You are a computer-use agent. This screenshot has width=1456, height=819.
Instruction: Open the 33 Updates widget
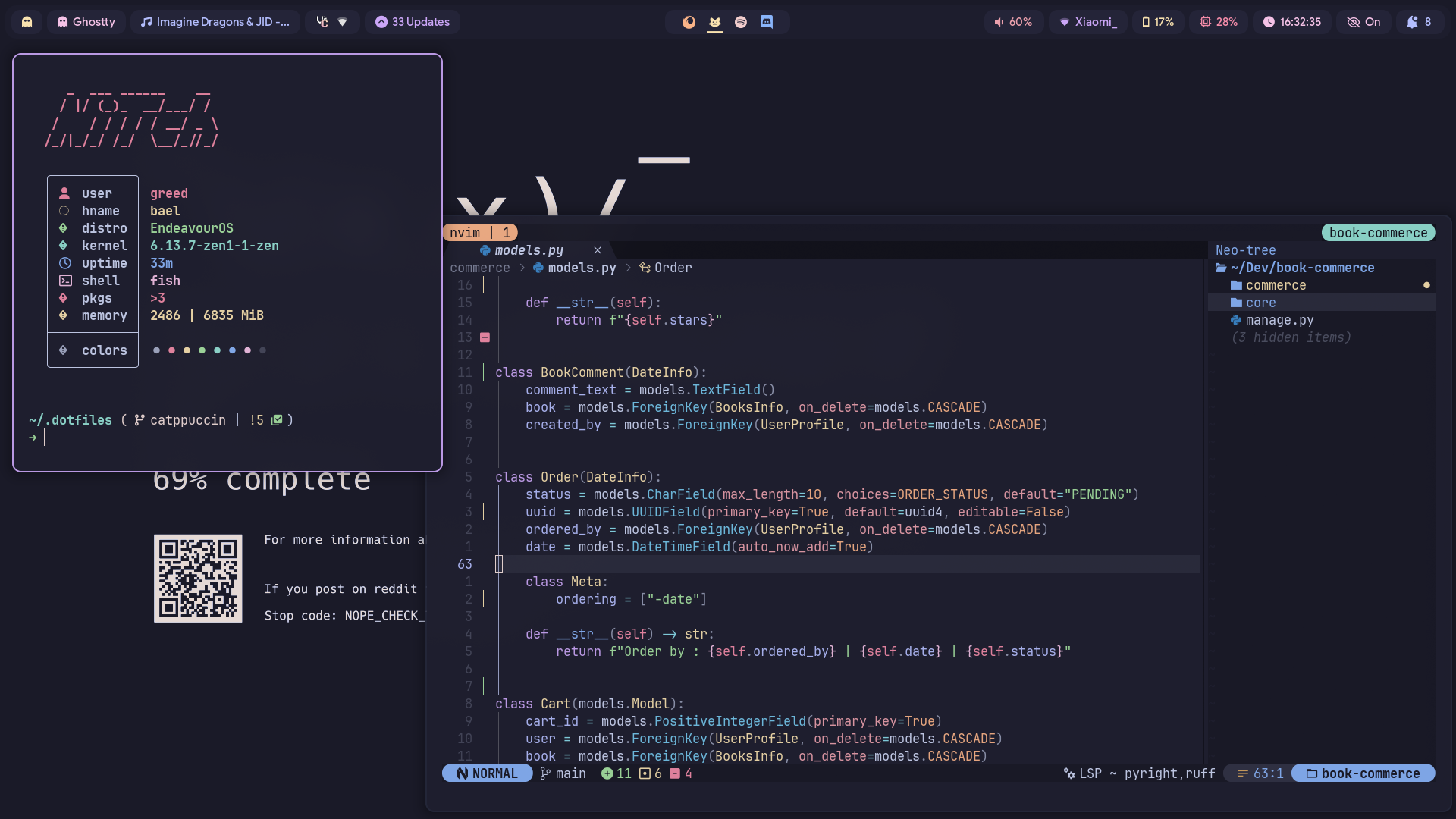tap(413, 22)
